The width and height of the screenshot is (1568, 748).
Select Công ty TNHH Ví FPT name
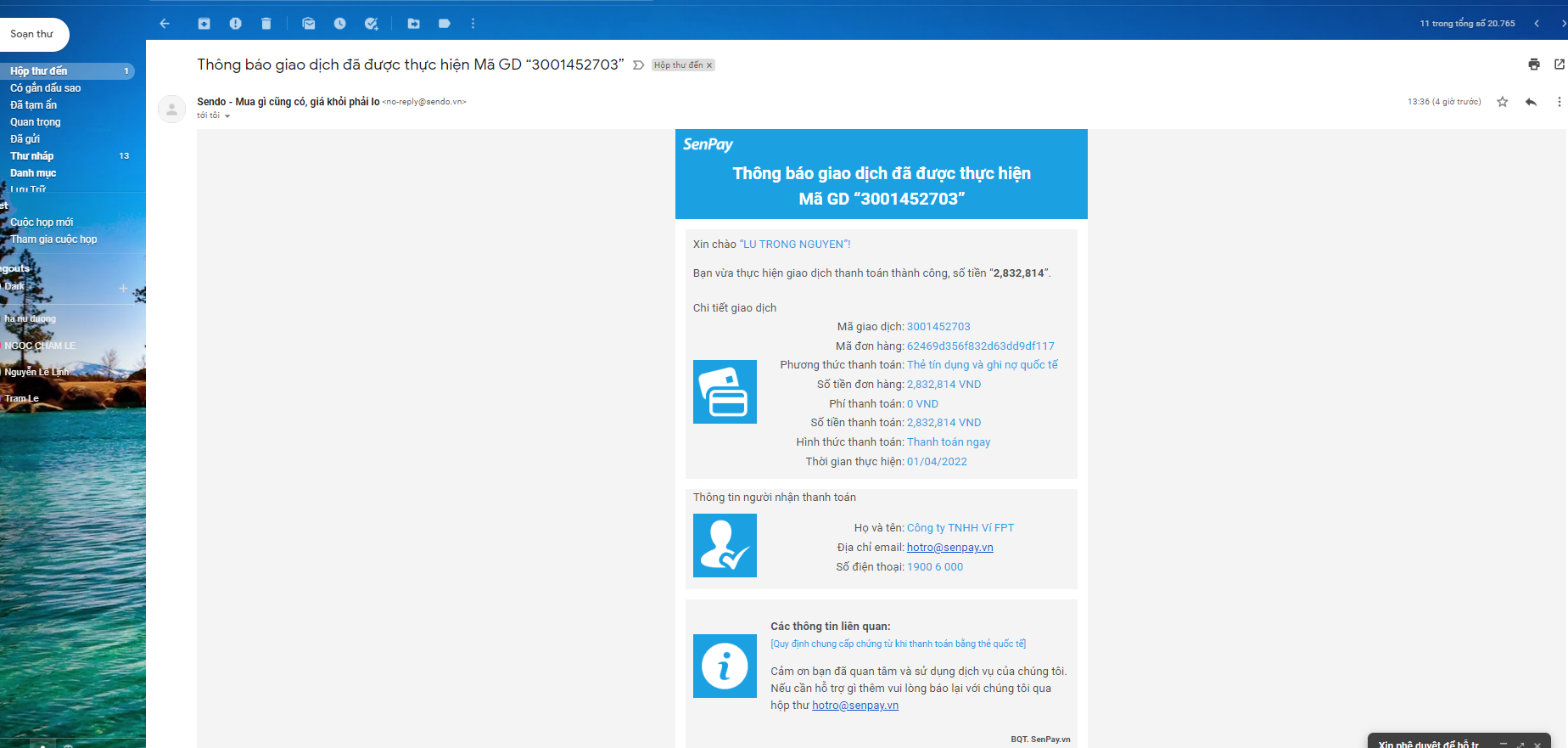[x=960, y=528]
